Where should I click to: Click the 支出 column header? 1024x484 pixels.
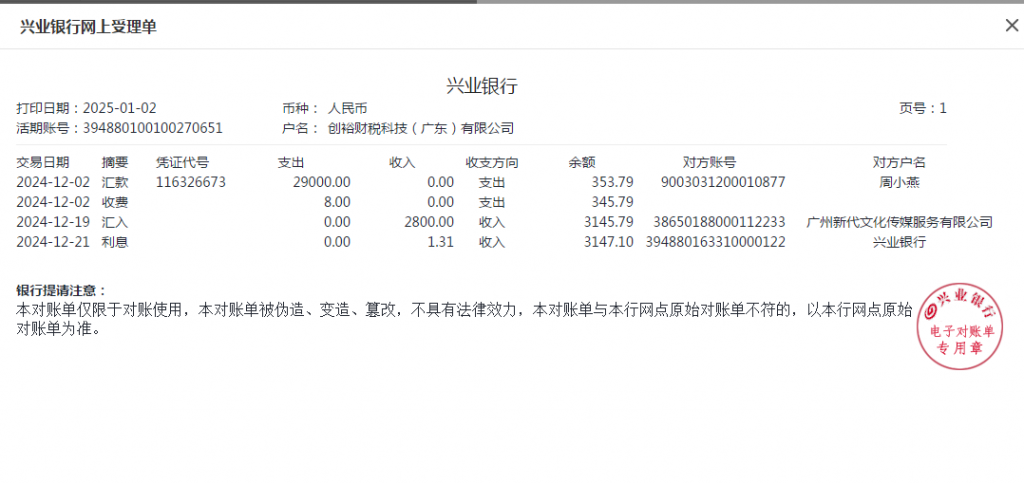point(291,163)
